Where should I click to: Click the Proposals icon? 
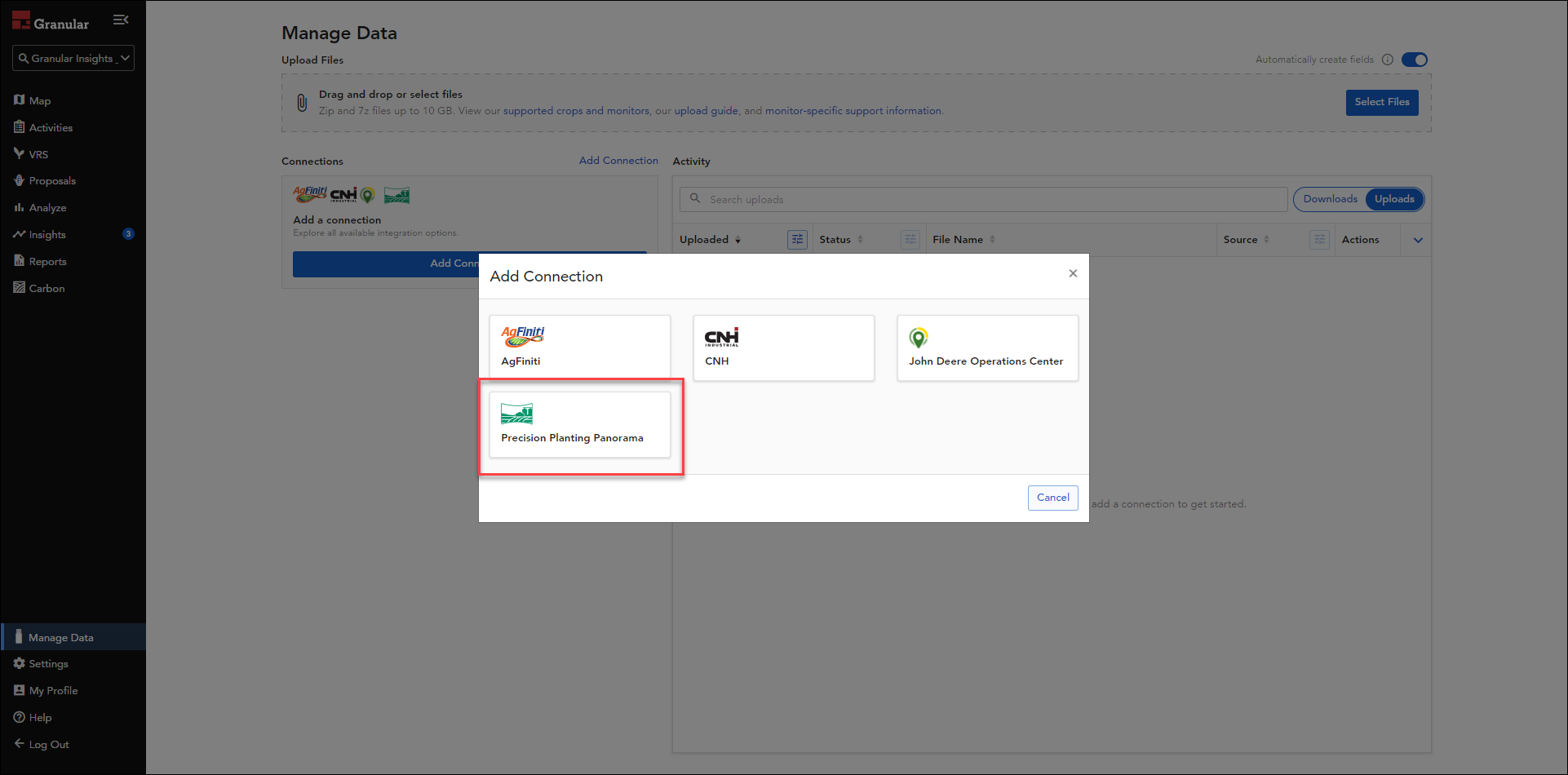(x=19, y=180)
